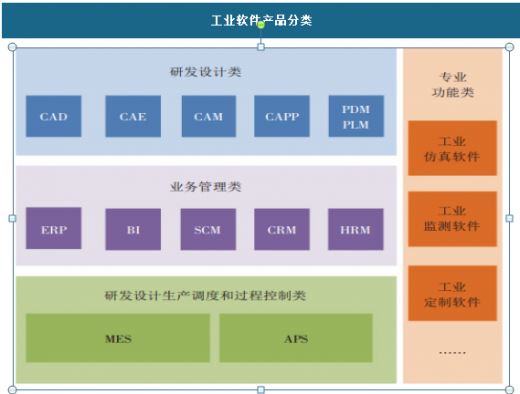Viewport: 520px width, 394px height.
Task: Click the left-middle square resize handle
Action: (x=12, y=218)
